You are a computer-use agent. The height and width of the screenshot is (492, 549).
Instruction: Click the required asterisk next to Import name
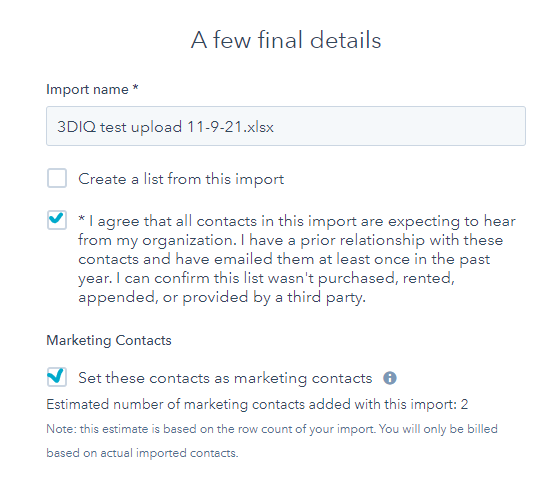pyautogui.click(x=135, y=87)
